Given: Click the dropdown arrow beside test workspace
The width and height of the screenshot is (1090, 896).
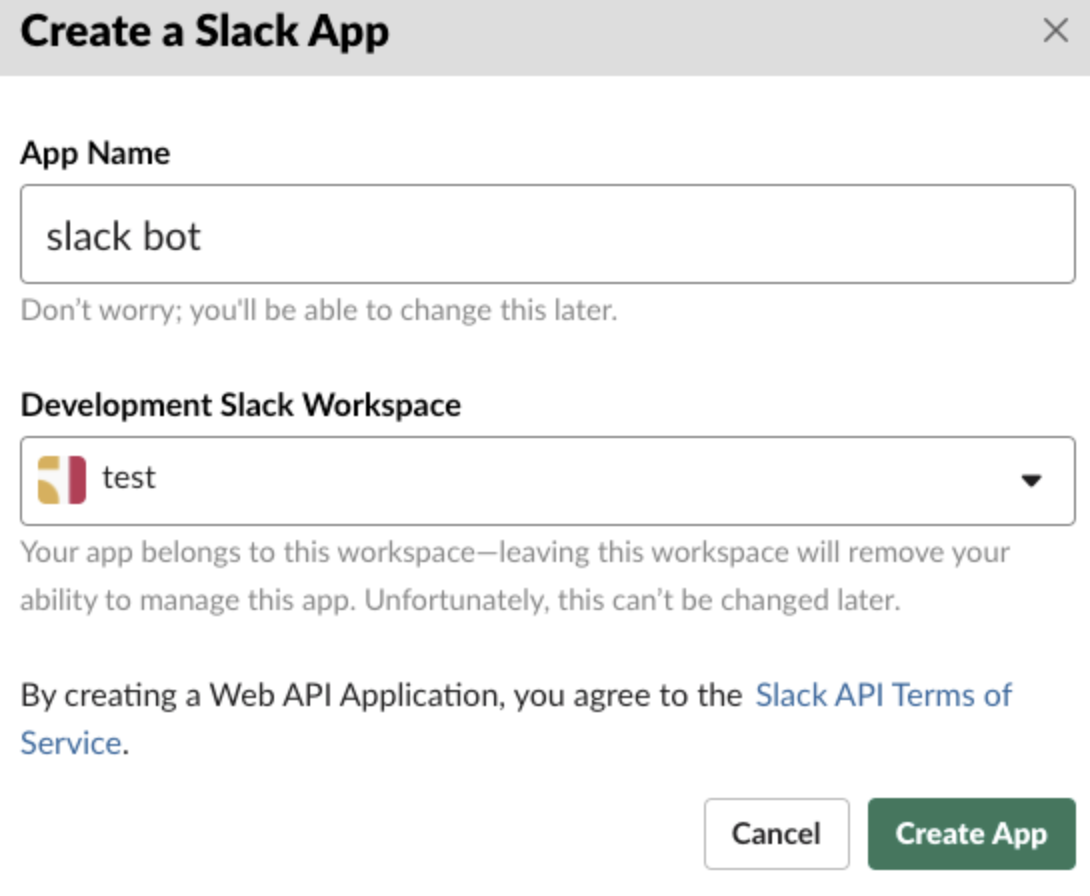Looking at the screenshot, I should (x=1031, y=480).
